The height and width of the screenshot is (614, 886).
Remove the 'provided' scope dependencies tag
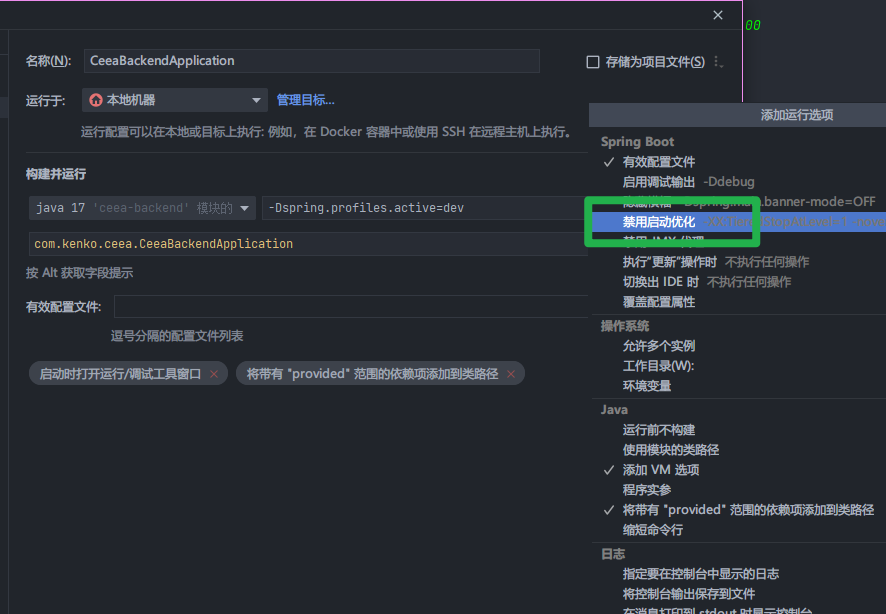click(511, 374)
